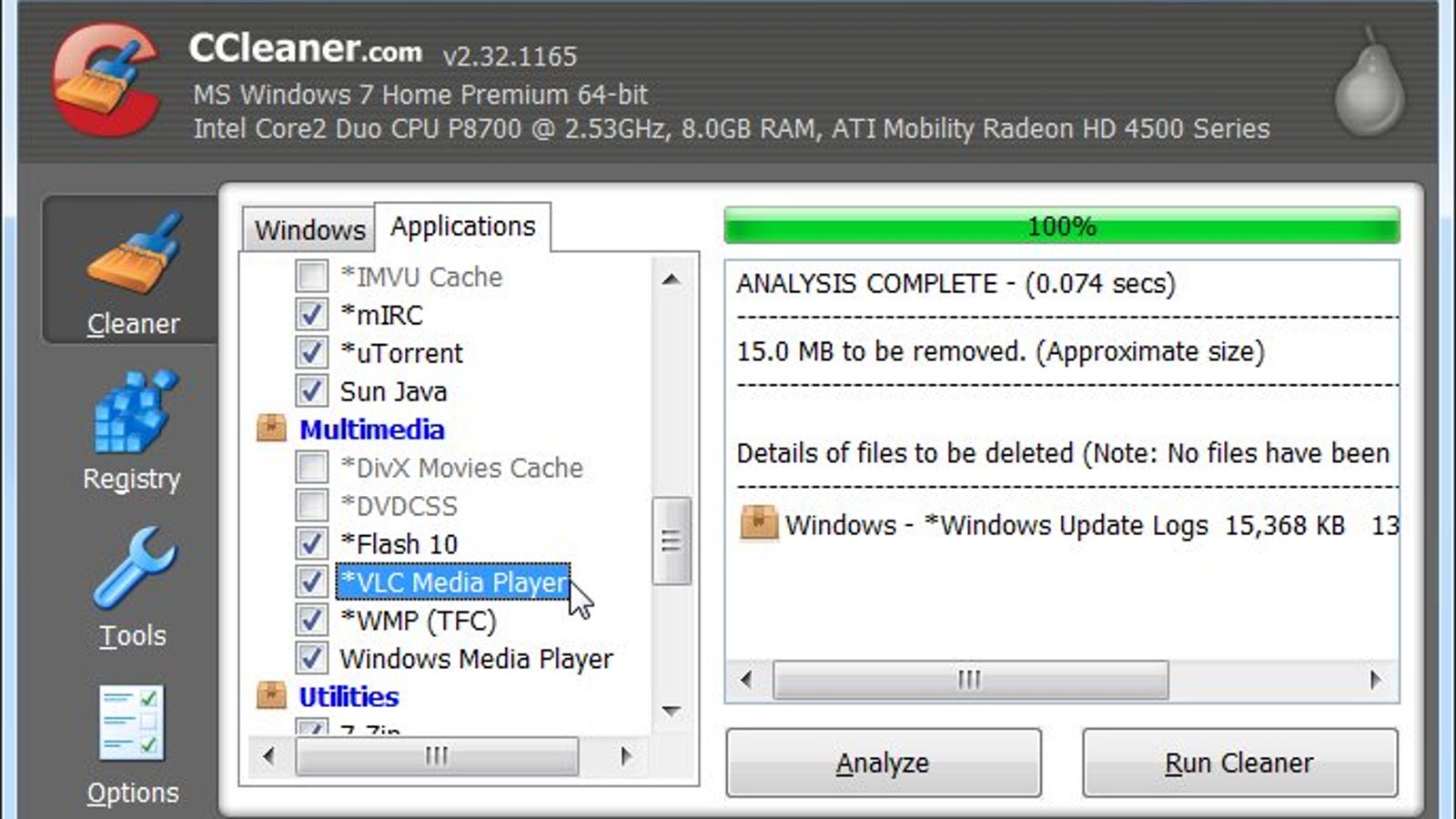Screen dimensions: 1456x819
Task: Switch to the Windows tab
Action: point(309,229)
